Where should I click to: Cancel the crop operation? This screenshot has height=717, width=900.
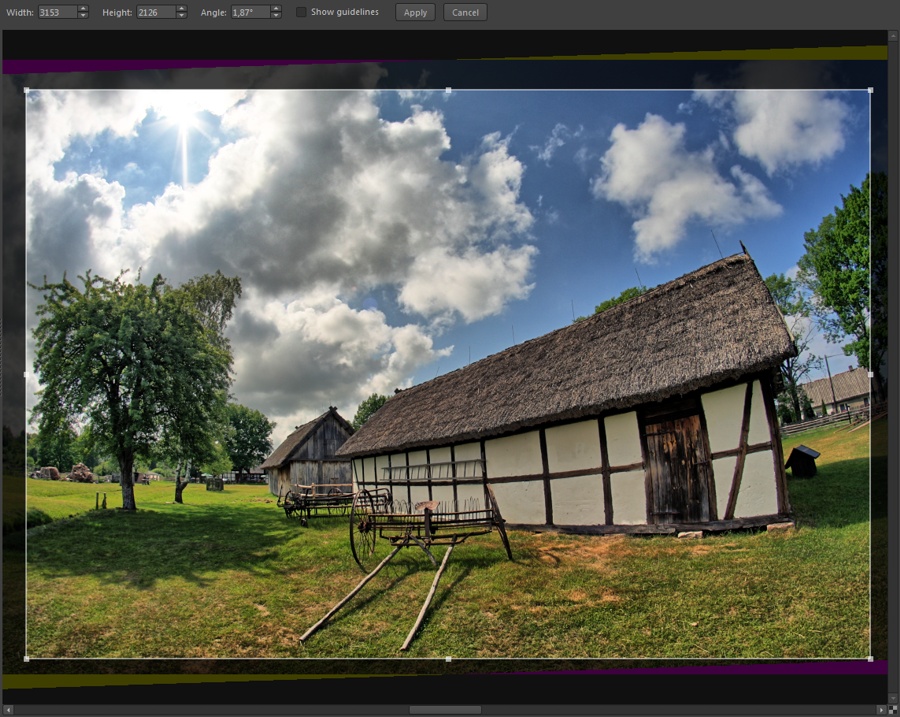point(465,12)
